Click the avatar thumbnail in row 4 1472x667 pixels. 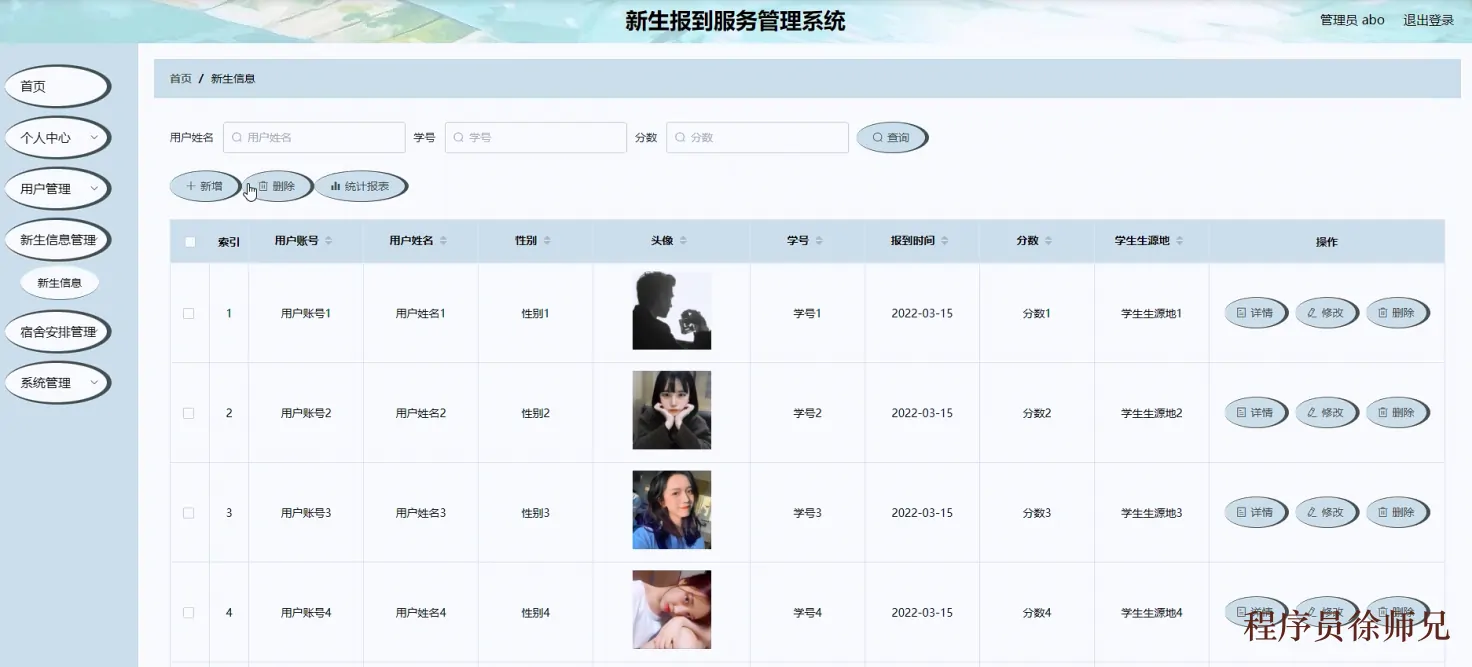click(672, 610)
